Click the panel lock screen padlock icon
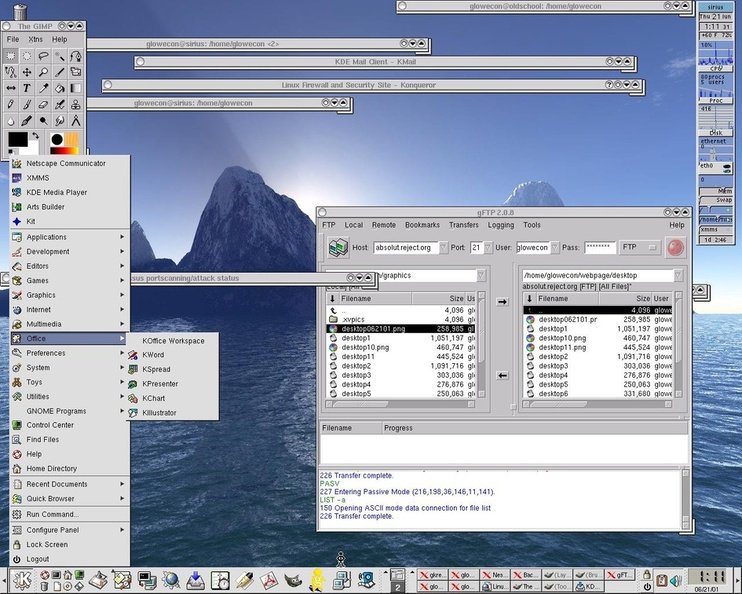 click(646, 574)
